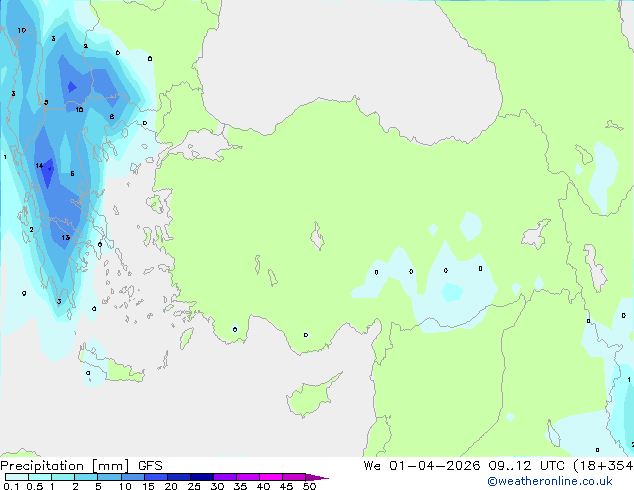Click the 14 mm value on the map
634x490 pixels.
pyautogui.click(x=39, y=166)
